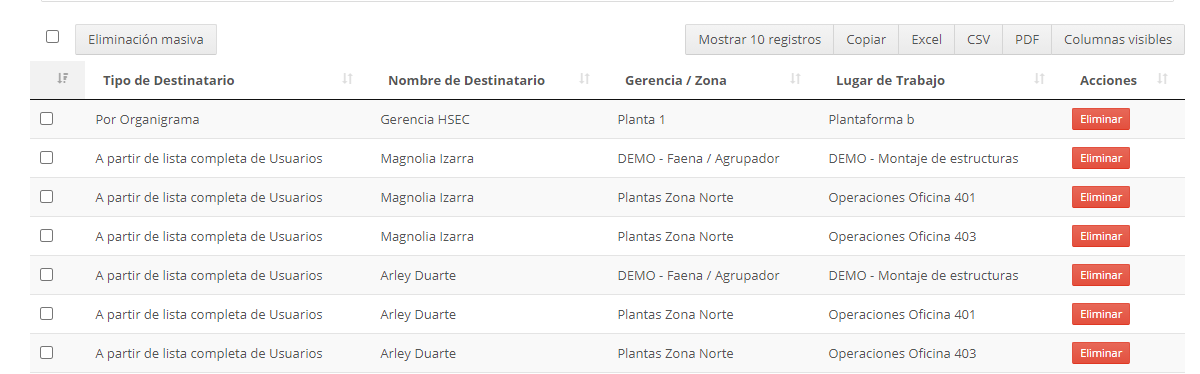Sort by Acciones column arrows icon

(x=1163, y=79)
